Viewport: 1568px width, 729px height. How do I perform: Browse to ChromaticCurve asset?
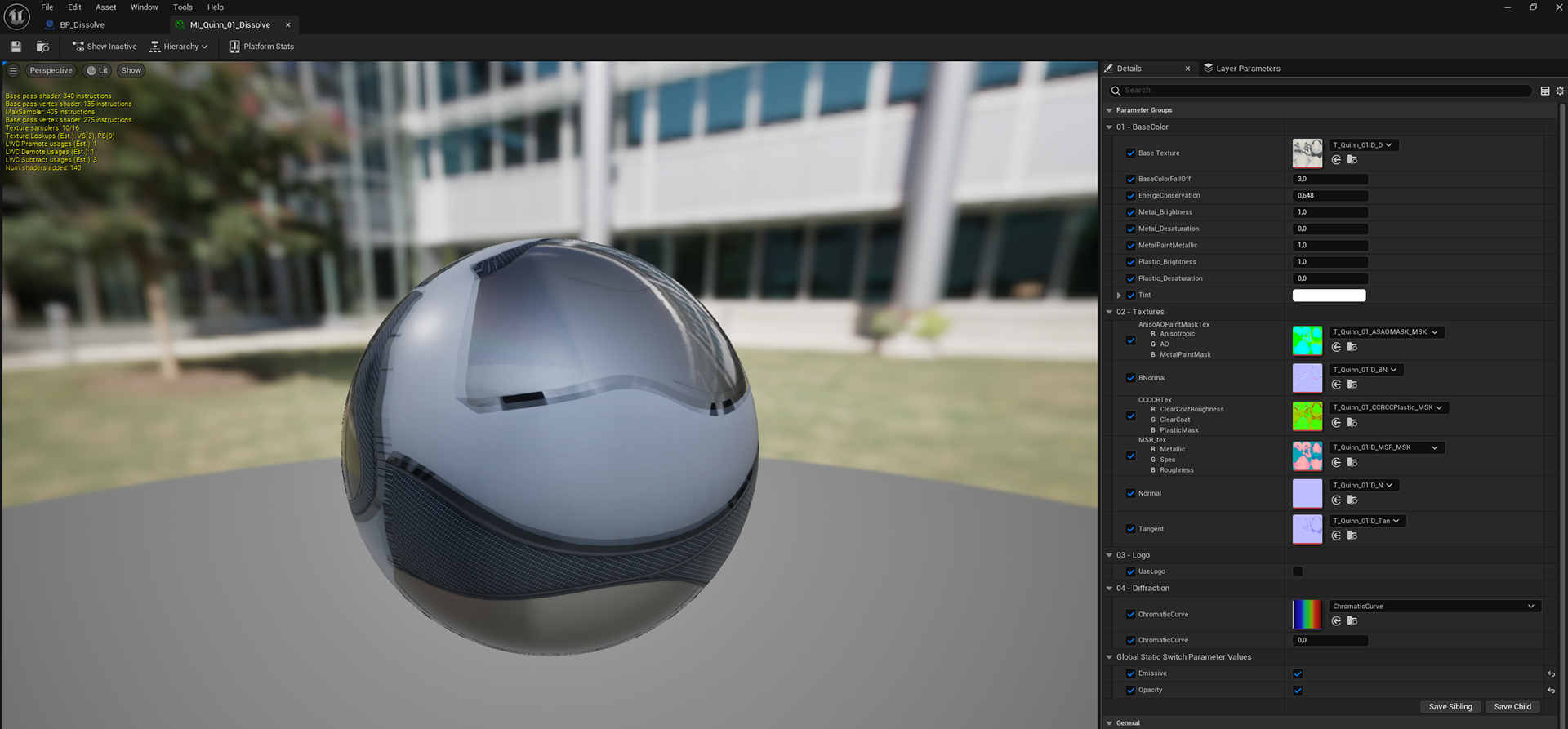tap(1352, 621)
